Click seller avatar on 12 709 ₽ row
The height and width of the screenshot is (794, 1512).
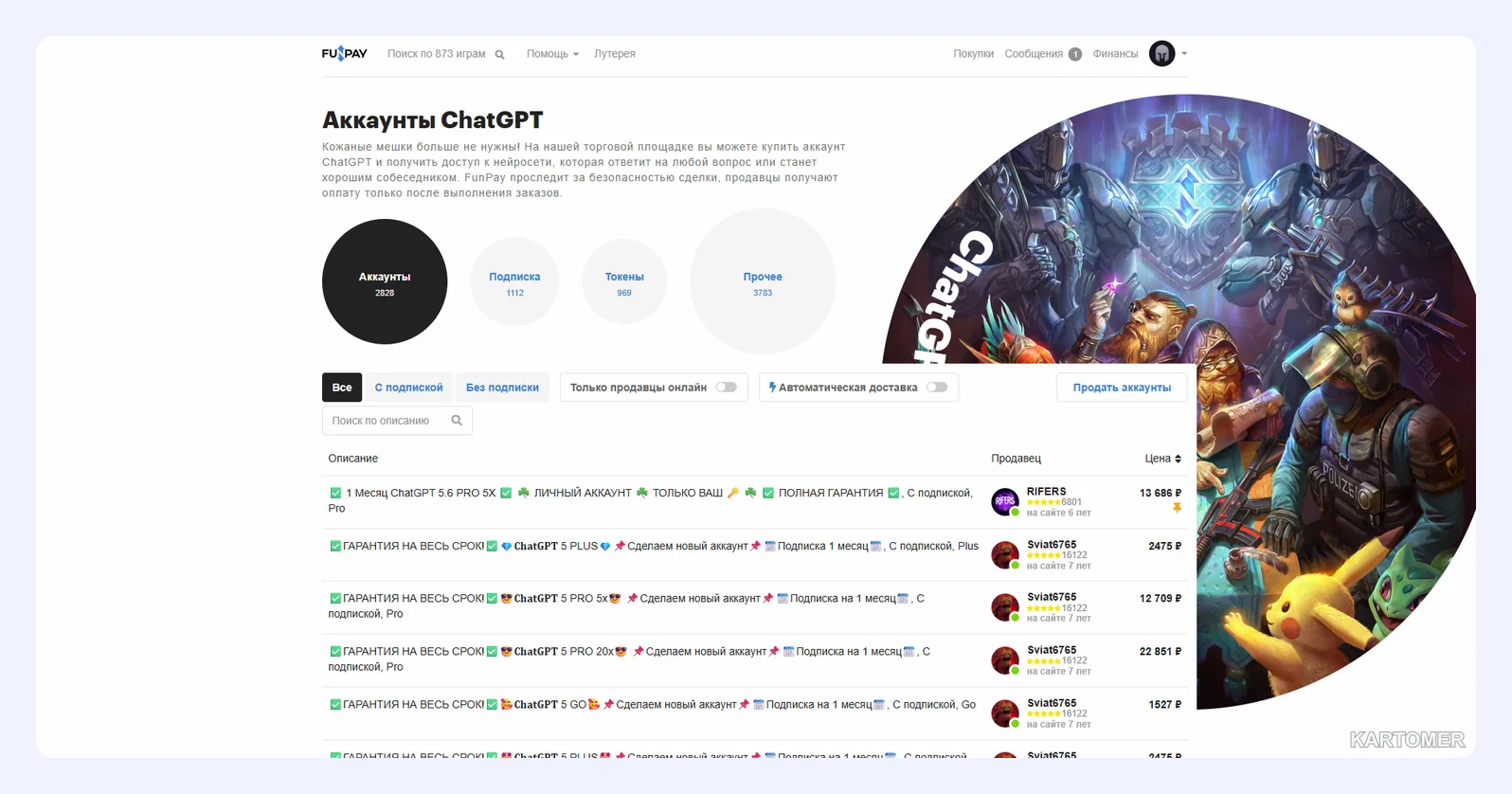[1004, 607]
